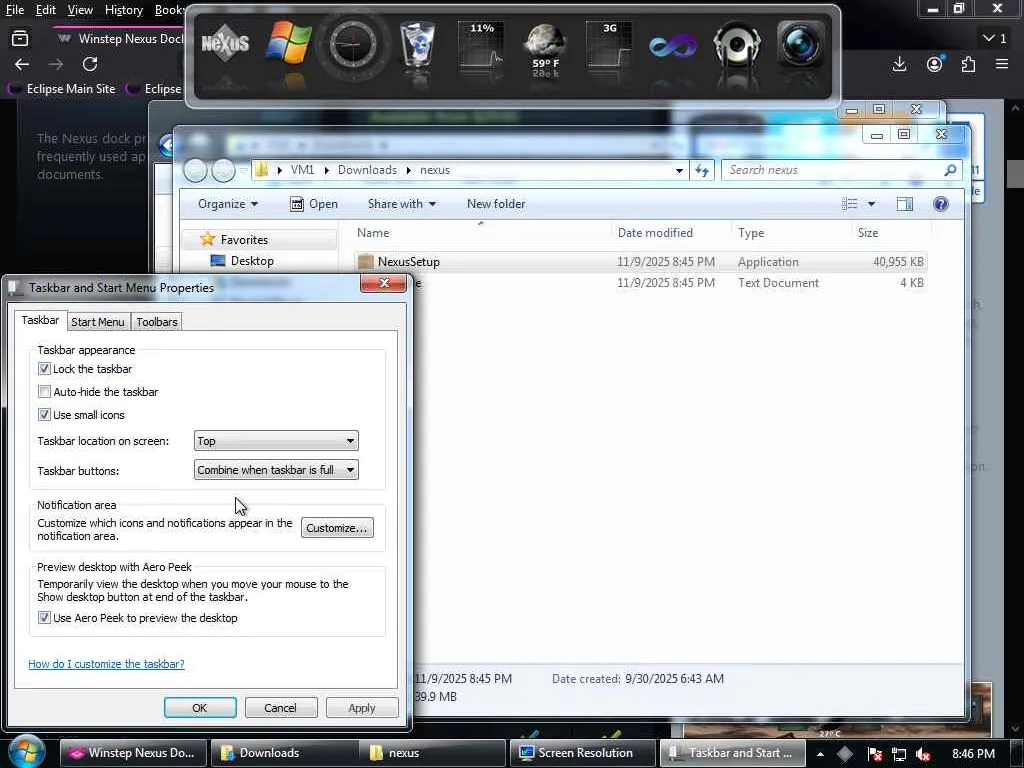The height and width of the screenshot is (768, 1024).
Task: Open Taskbar location on screen dropdown
Action: (276, 441)
